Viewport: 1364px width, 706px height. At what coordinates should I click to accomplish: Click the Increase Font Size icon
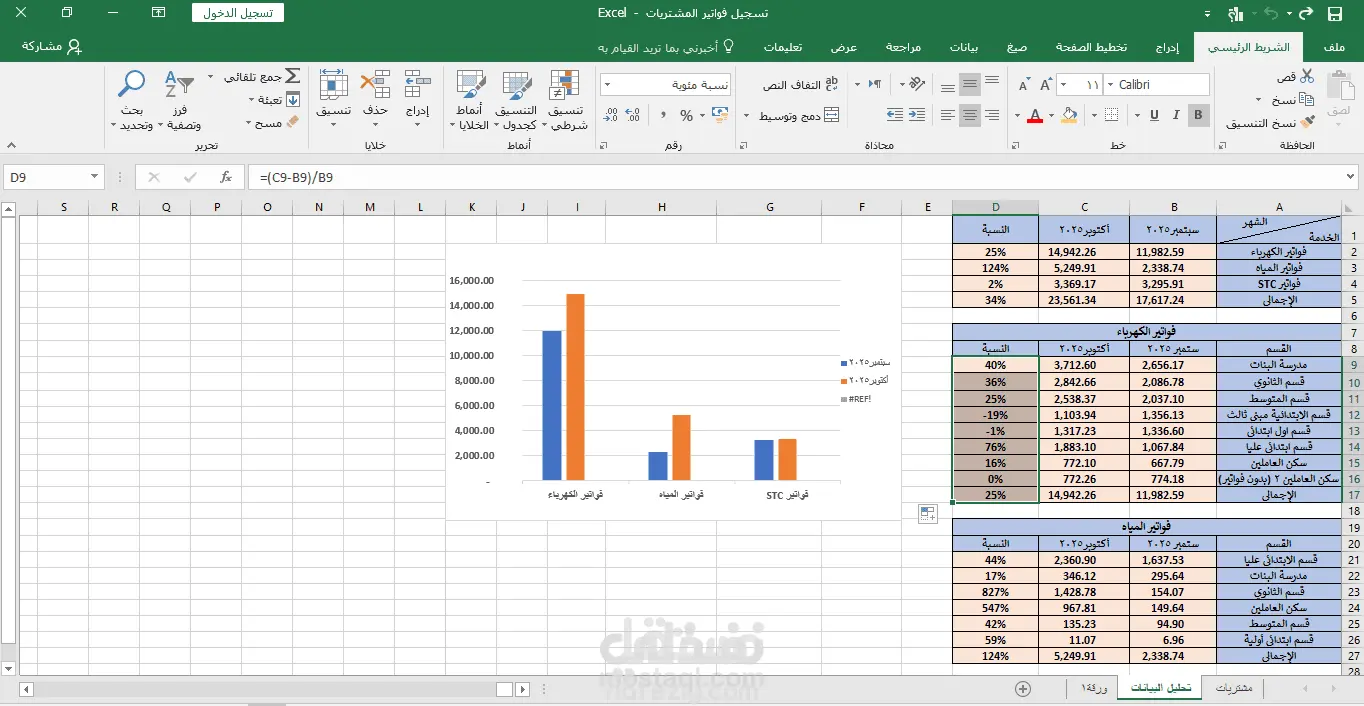(x=1044, y=85)
